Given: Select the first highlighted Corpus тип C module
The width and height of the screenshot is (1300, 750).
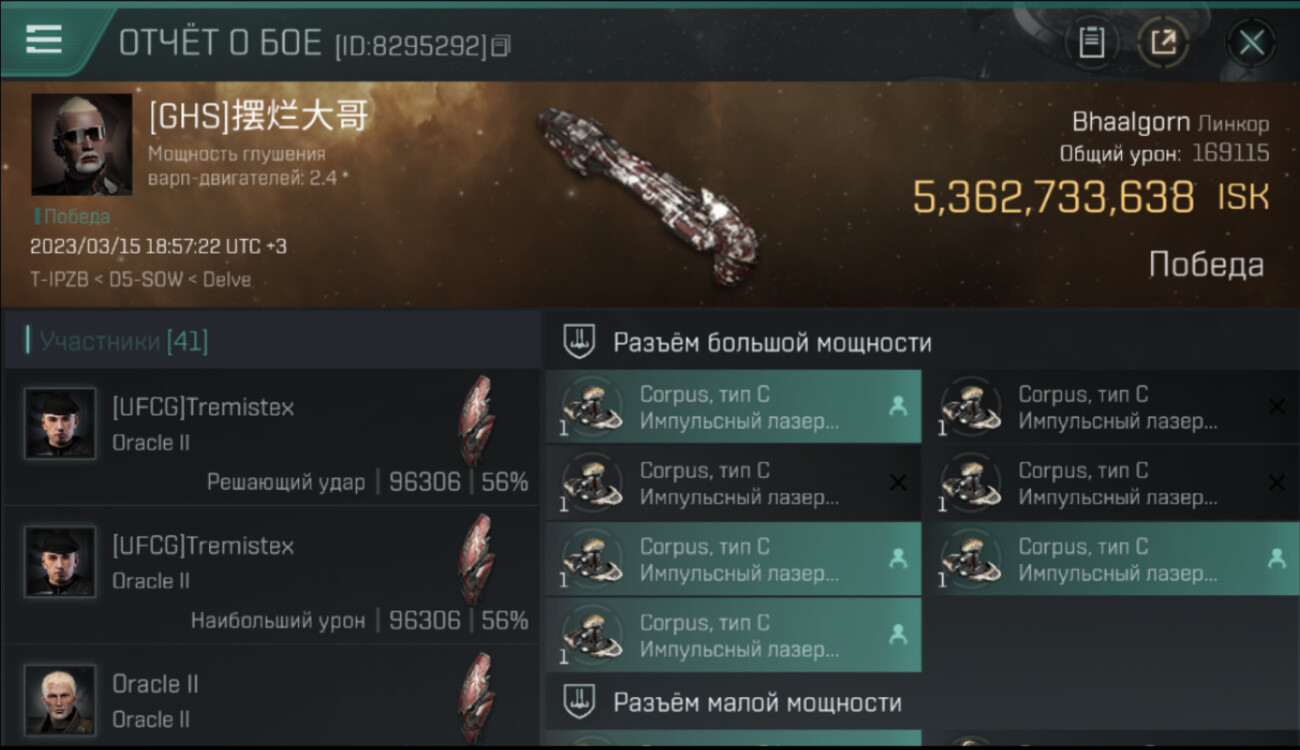Looking at the screenshot, I should [733, 407].
